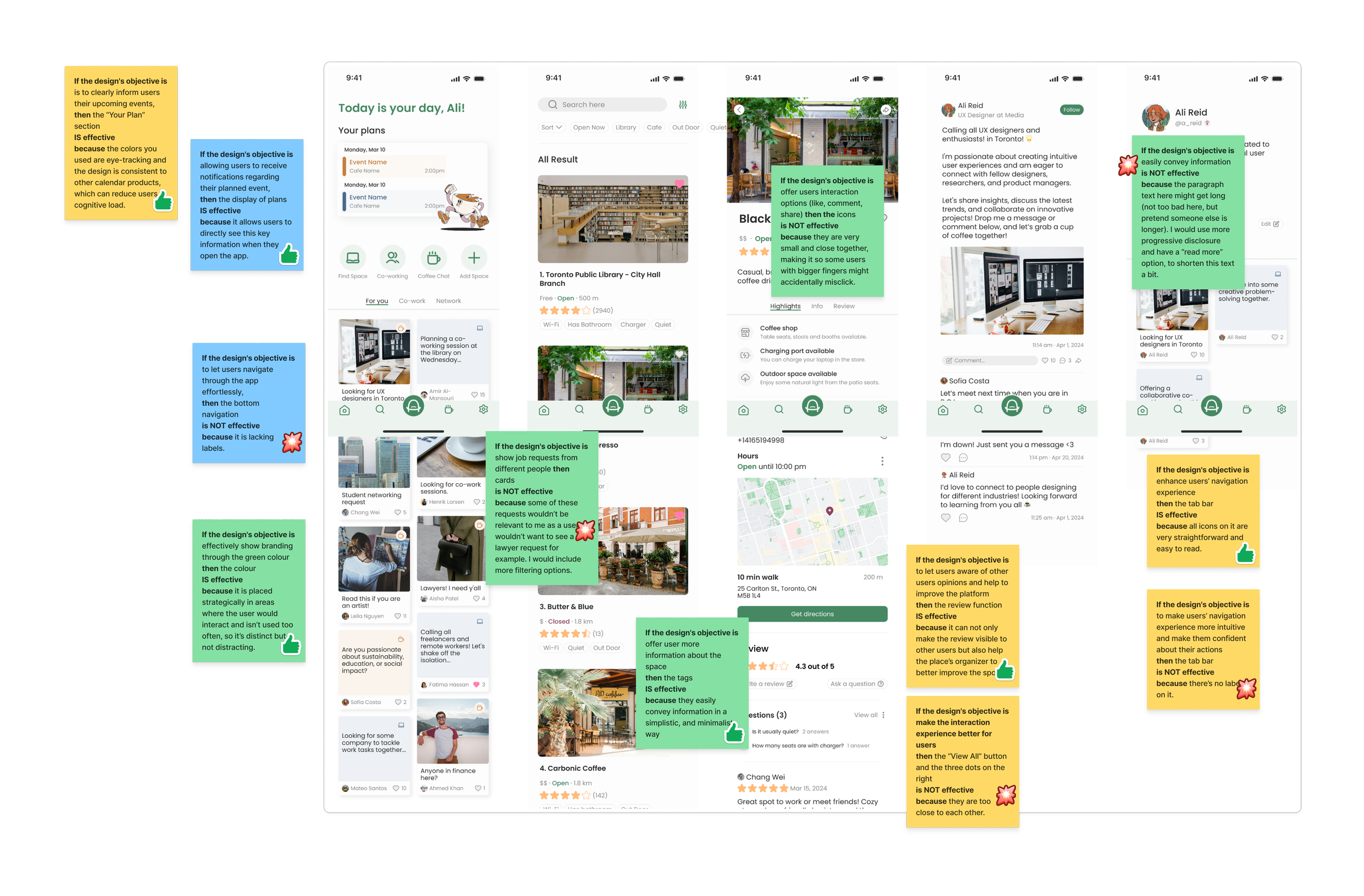Open the Co-working people icon
This screenshot has height=896, width=1364.
tap(393, 258)
